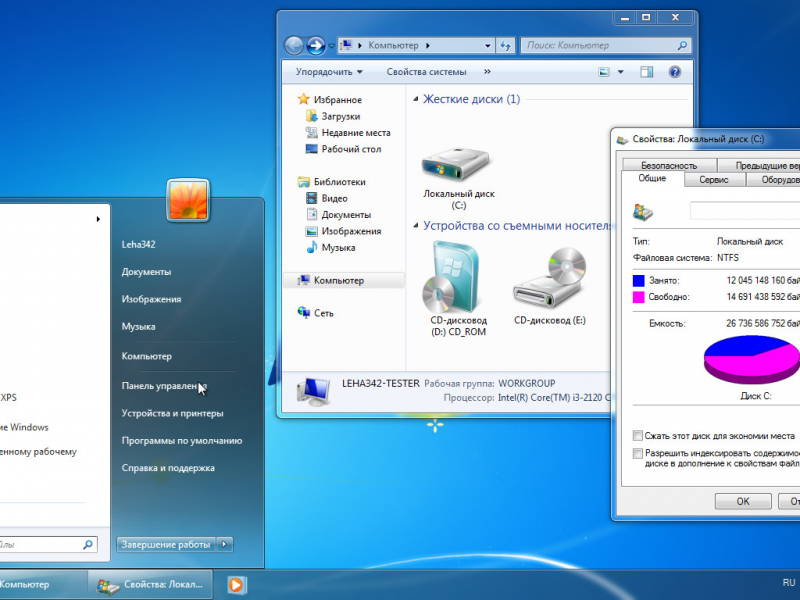The width and height of the screenshot is (800, 600).
Task: Select Компьютер in navigation pane
Action: (344, 280)
